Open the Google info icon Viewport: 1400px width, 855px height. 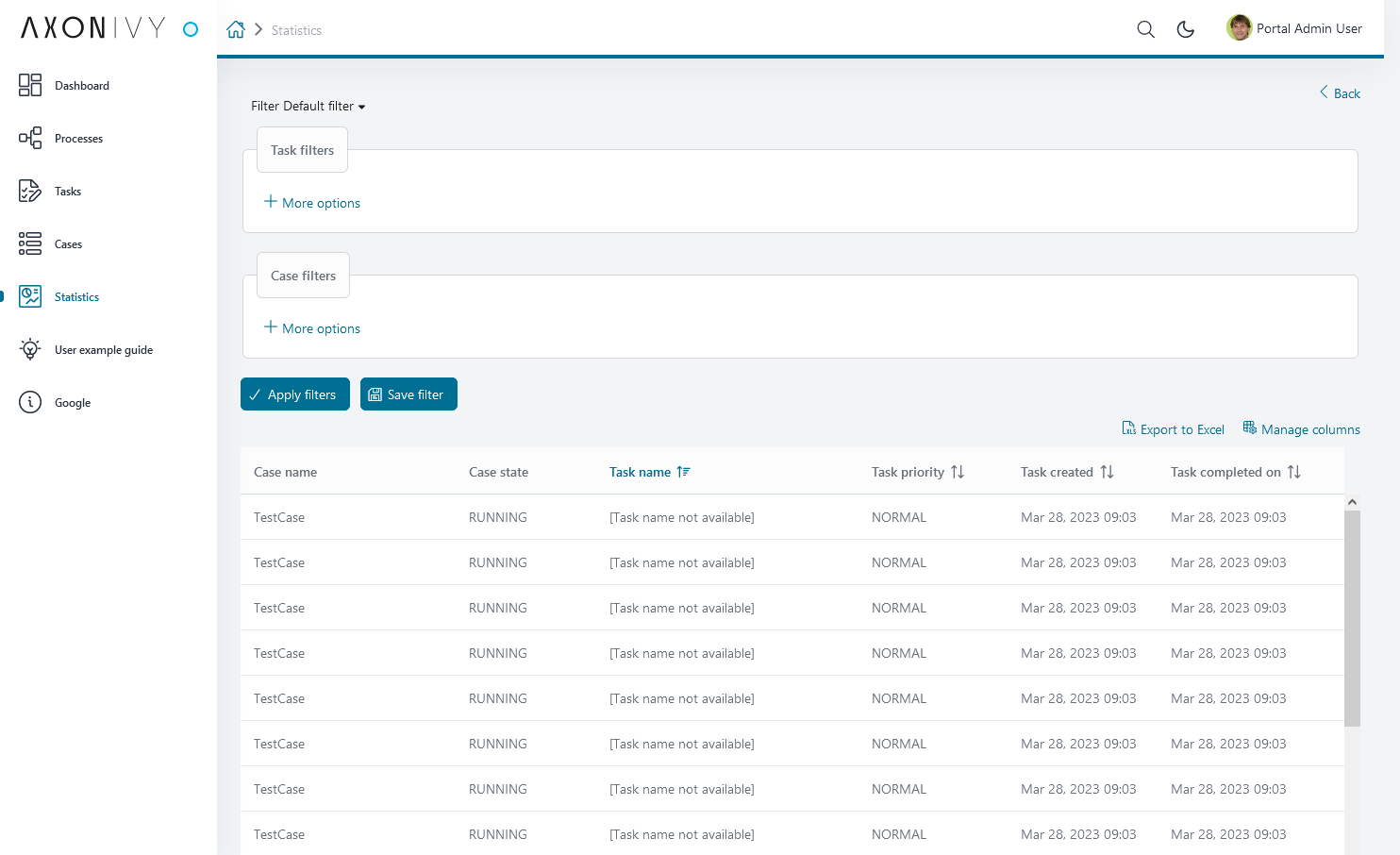coord(30,402)
